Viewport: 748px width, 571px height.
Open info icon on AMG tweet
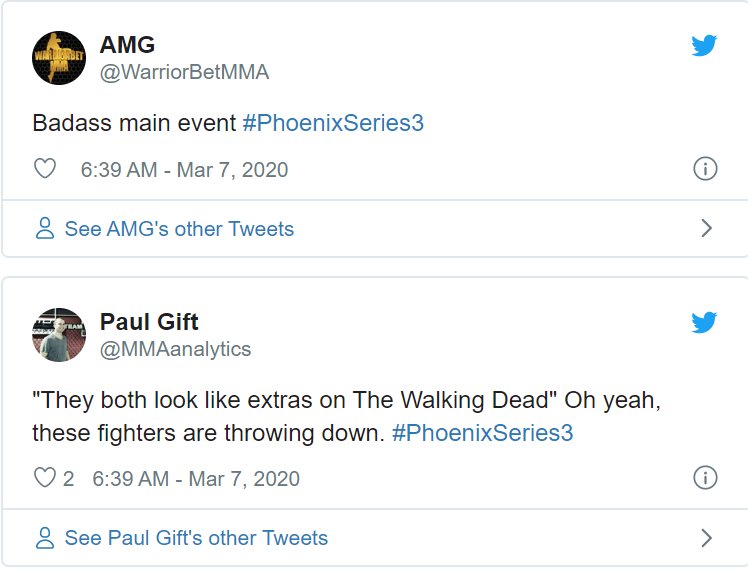705,169
